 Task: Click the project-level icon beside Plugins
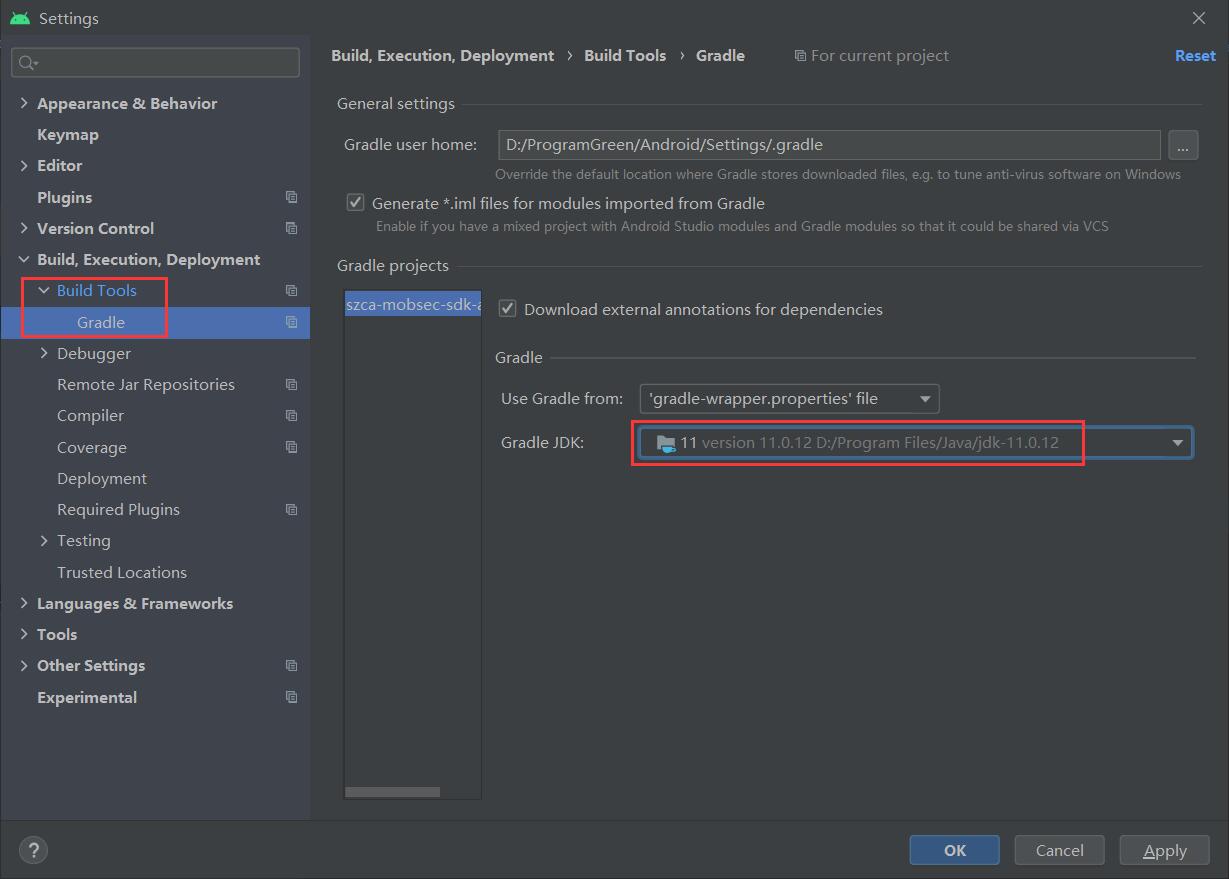tap(291, 197)
